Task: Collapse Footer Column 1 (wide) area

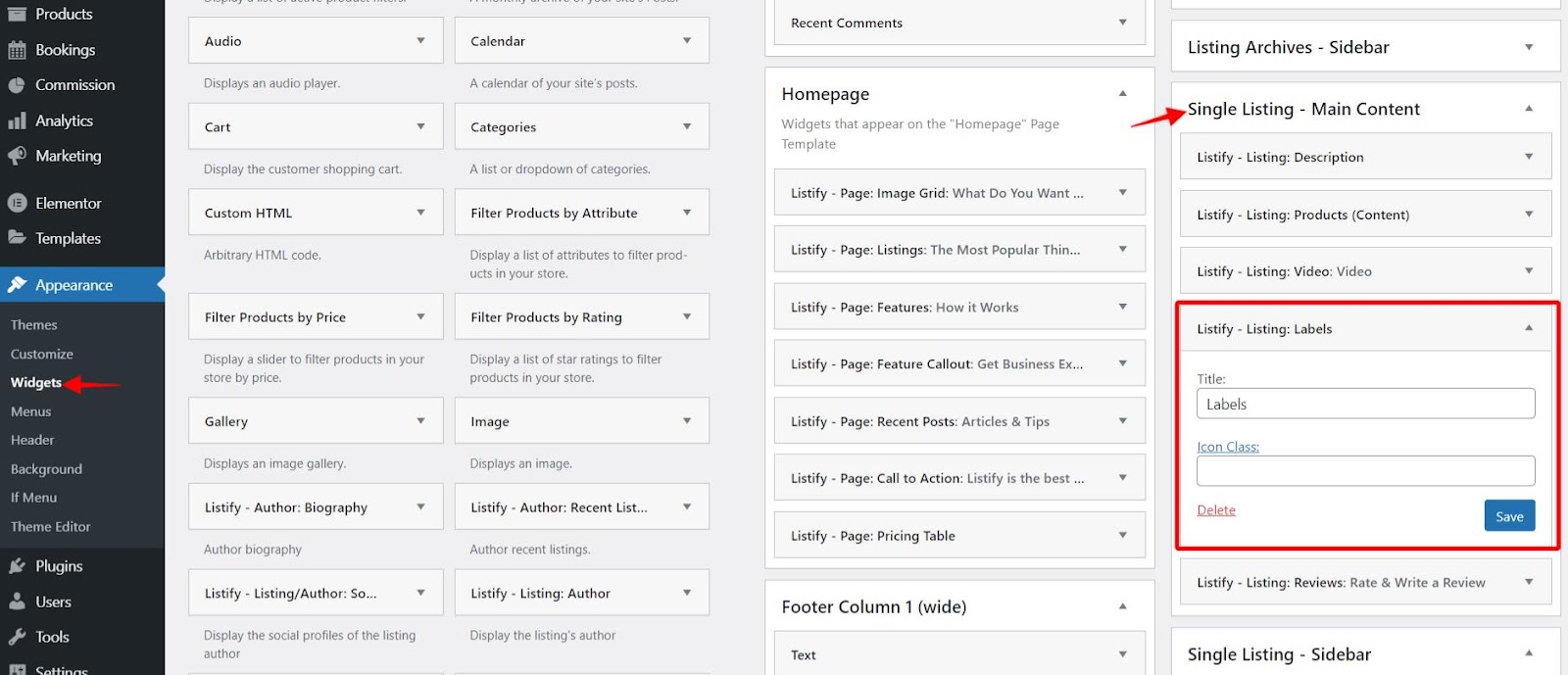Action: tap(1123, 606)
